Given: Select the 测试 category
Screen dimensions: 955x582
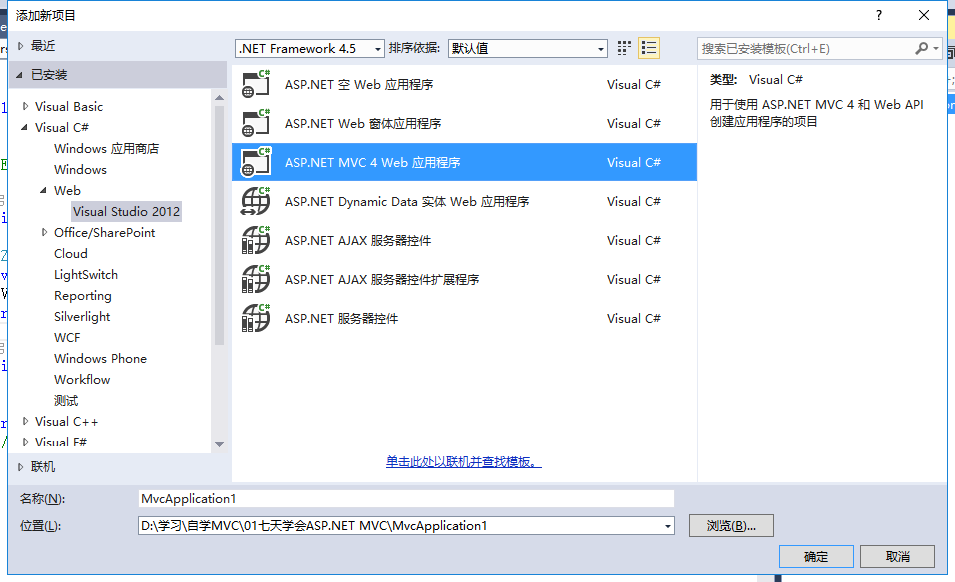Looking at the screenshot, I should click(x=66, y=401).
